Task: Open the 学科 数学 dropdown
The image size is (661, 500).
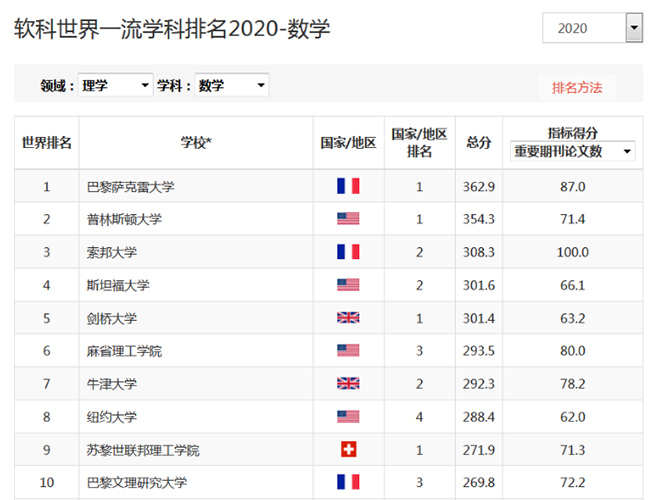Action: (x=231, y=85)
